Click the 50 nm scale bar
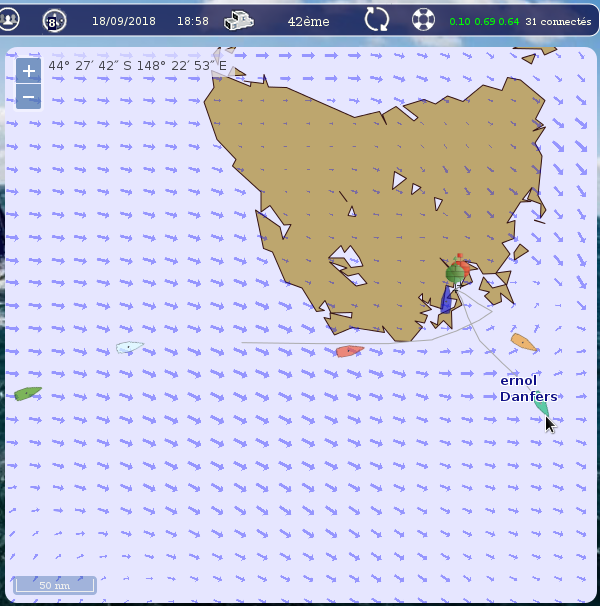Screen dimensions: 600x606 pyautogui.click(x=55, y=584)
